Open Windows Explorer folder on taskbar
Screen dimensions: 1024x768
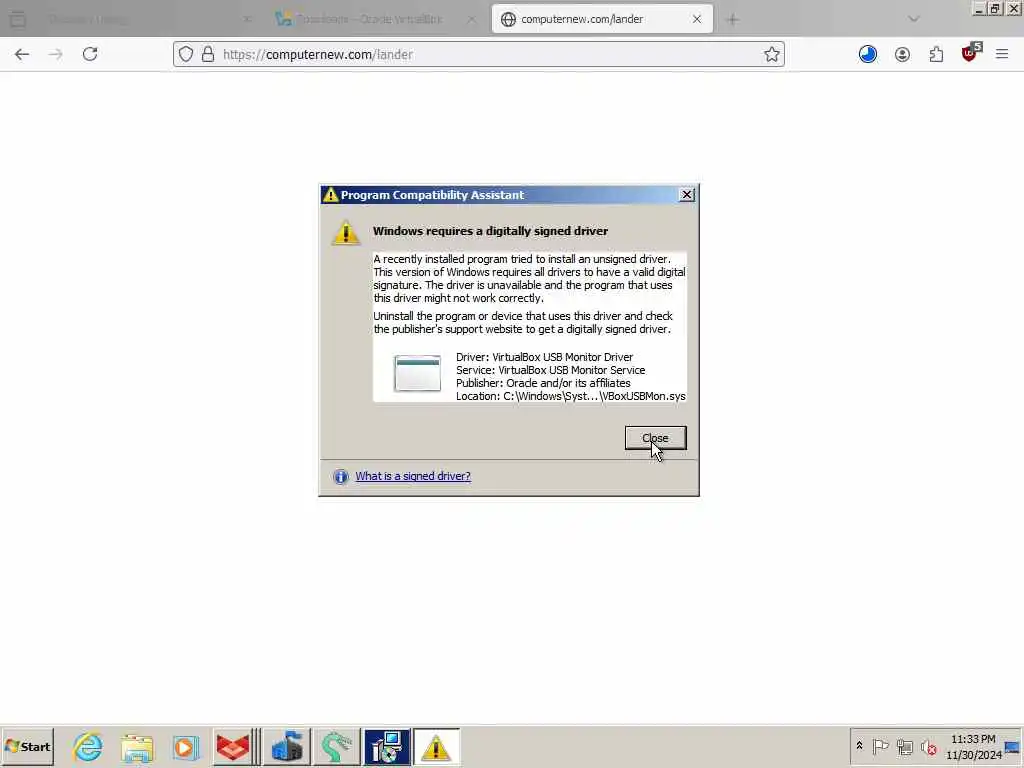(x=136, y=747)
